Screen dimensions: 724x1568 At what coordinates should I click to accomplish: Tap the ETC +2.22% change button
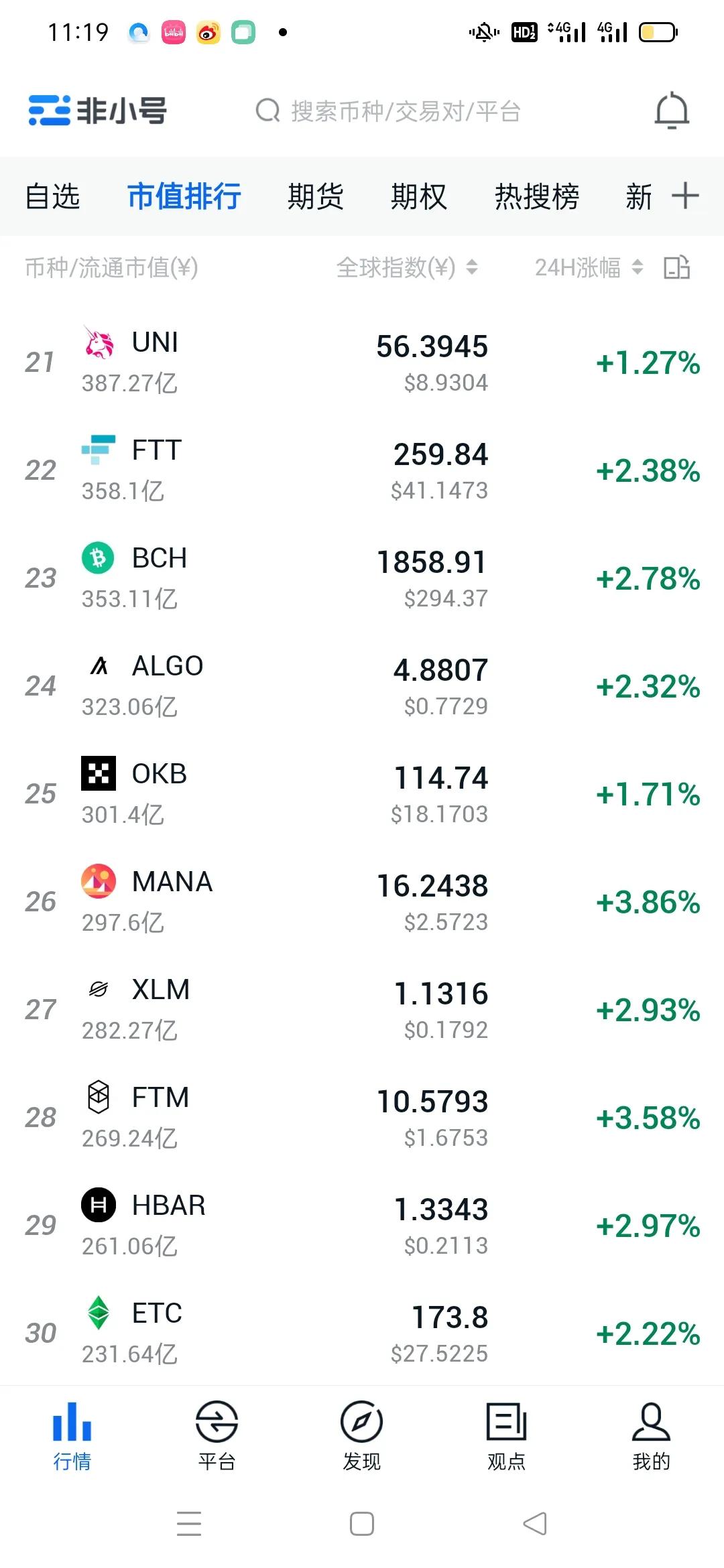tap(648, 1334)
